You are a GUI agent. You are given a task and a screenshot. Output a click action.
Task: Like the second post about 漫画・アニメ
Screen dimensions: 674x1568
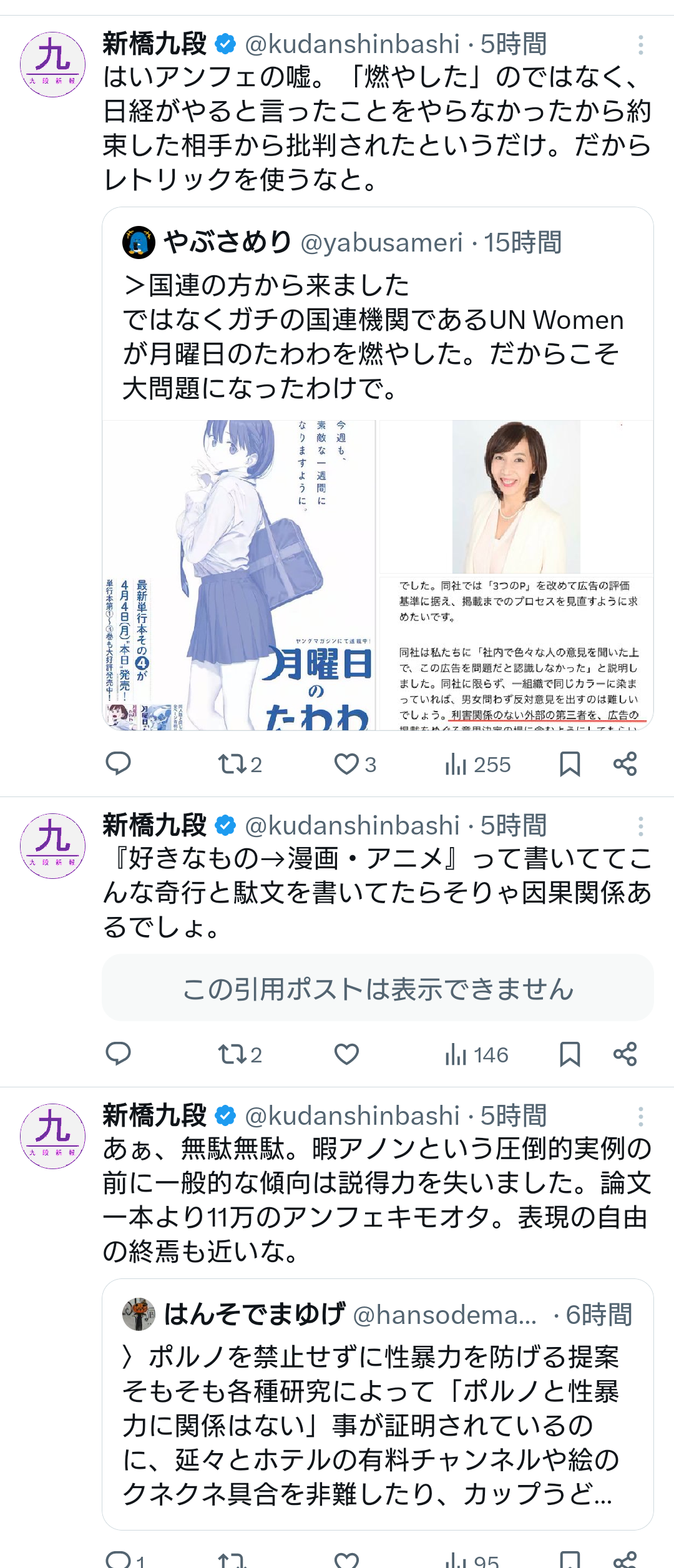(346, 1054)
